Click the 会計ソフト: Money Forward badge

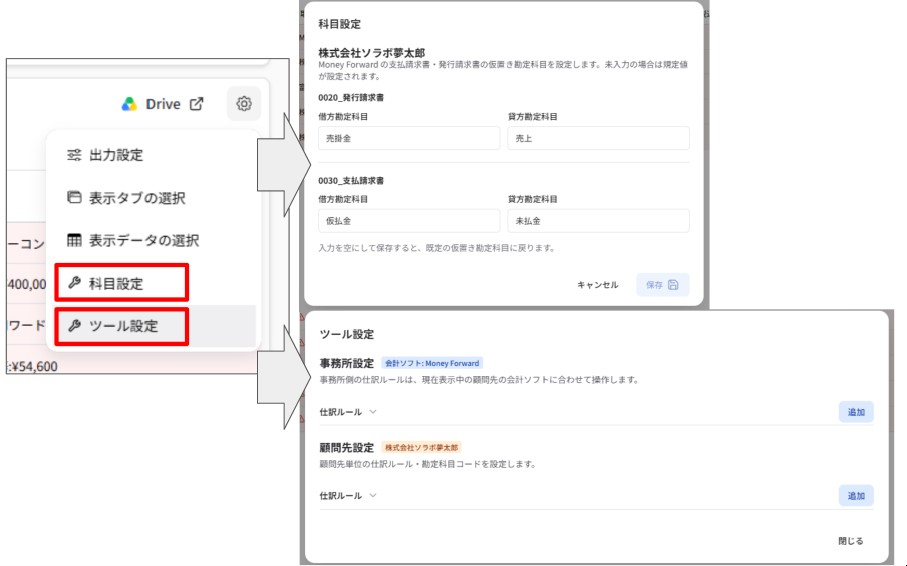click(x=432, y=363)
